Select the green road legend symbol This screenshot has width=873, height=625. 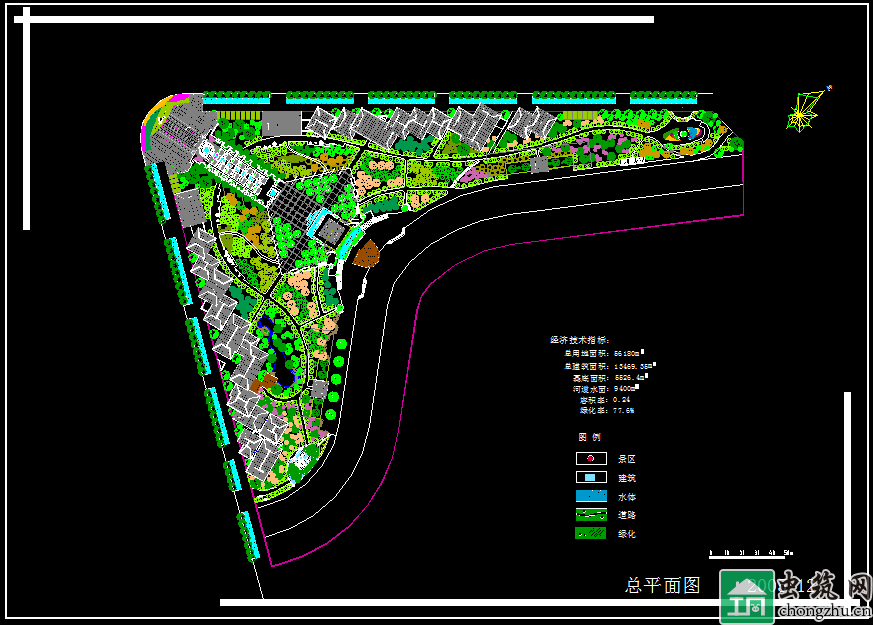click(x=591, y=515)
